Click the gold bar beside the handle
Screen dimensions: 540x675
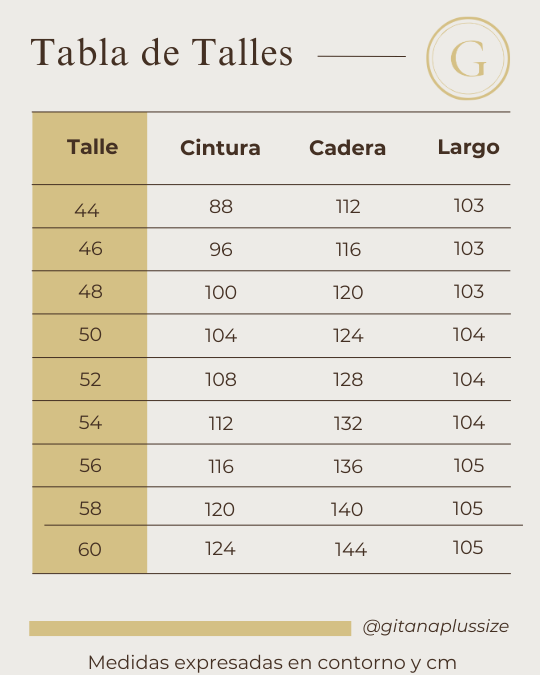point(190,629)
